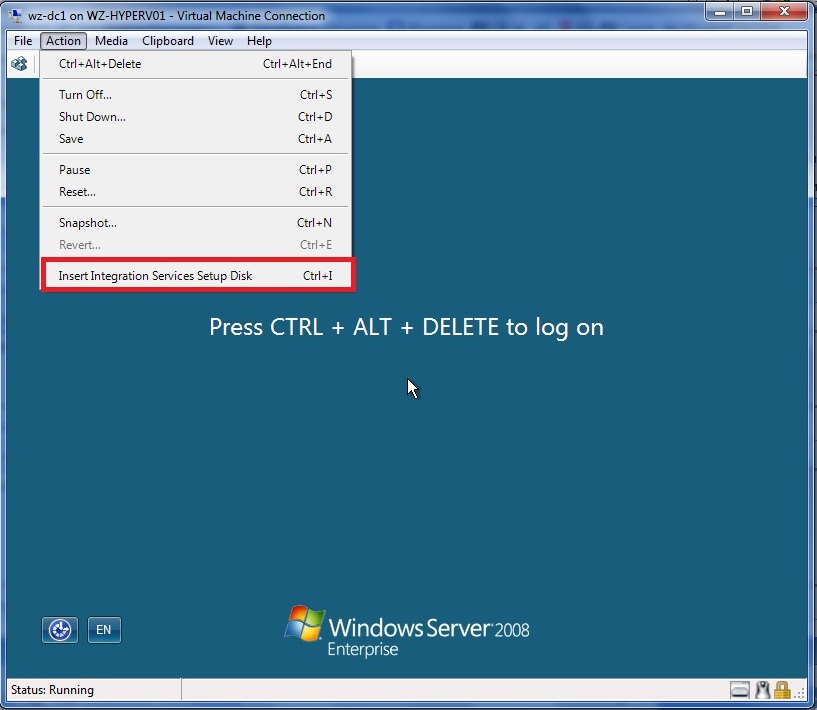Click the mouse status icon
Screen dimensions: 817x710
[x=763, y=690]
